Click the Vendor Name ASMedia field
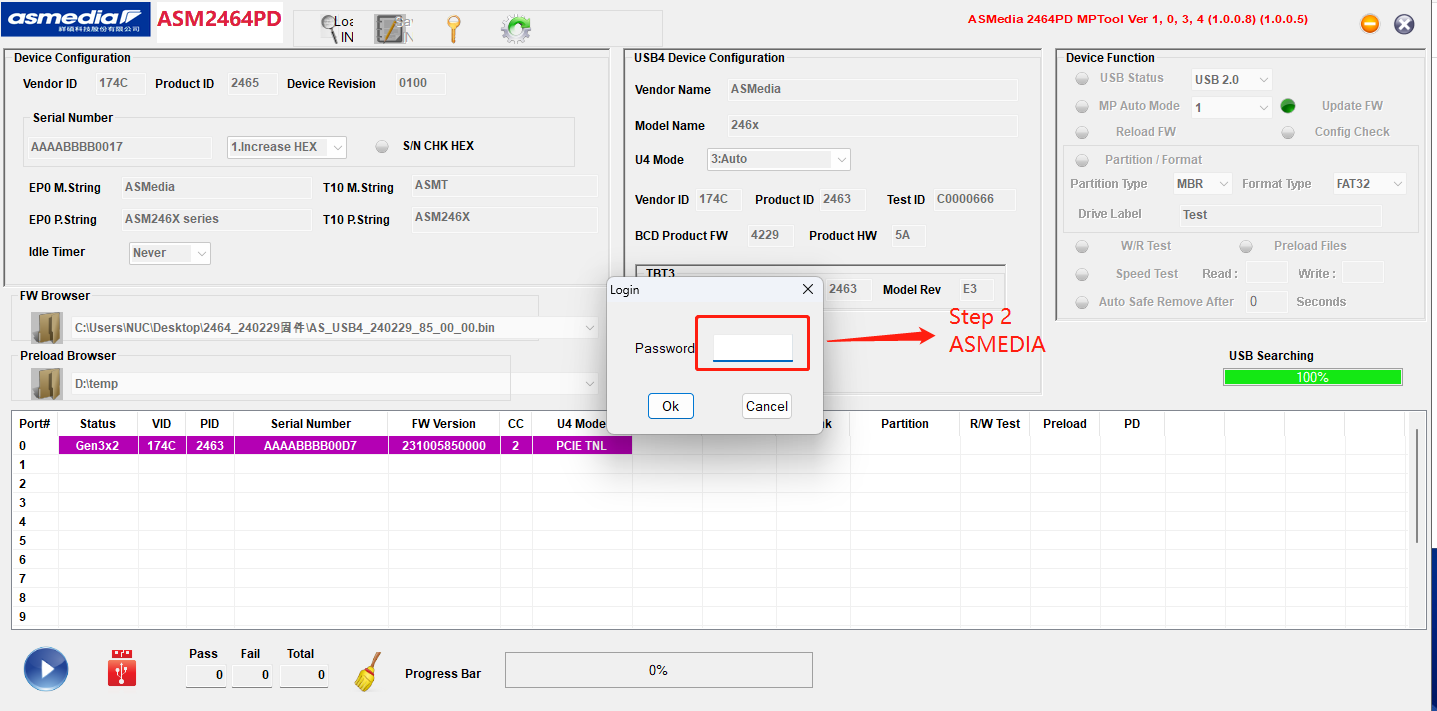Viewport: 1437px width, 711px height. [x=871, y=89]
